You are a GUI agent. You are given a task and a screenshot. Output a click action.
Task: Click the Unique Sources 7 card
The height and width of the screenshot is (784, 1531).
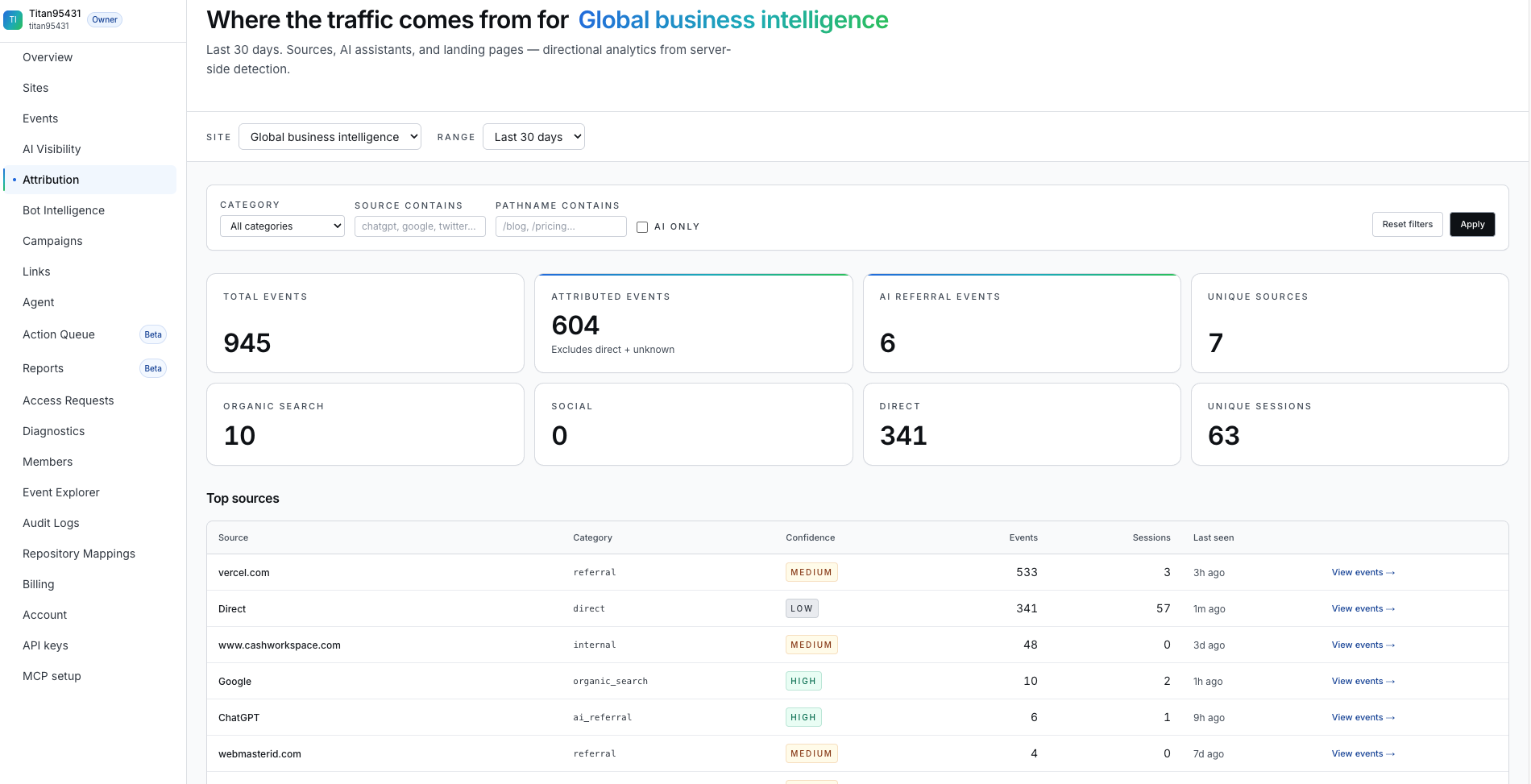click(1350, 323)
